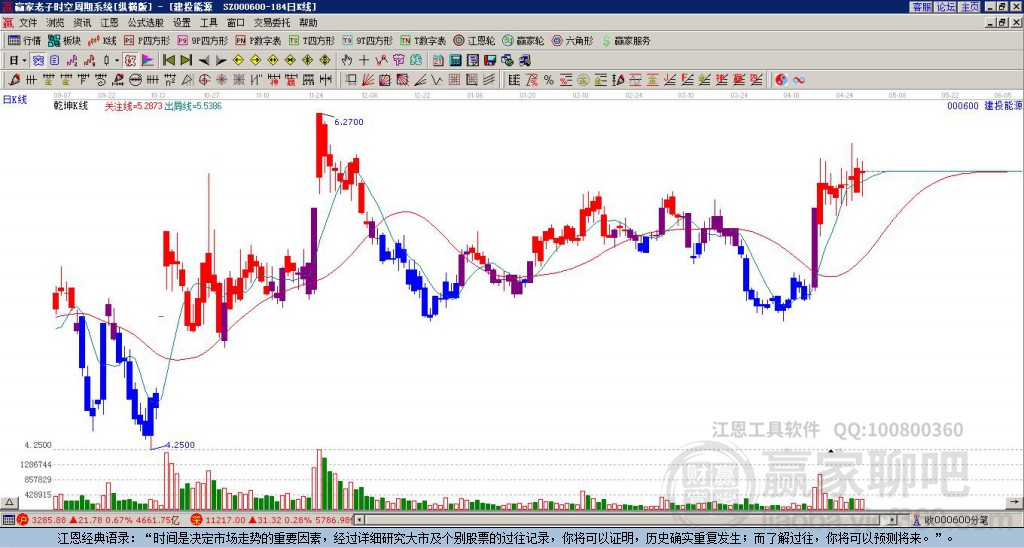Click the 行情 toolbar button
The image size is (1024, 548).
(x=25, y=40)
